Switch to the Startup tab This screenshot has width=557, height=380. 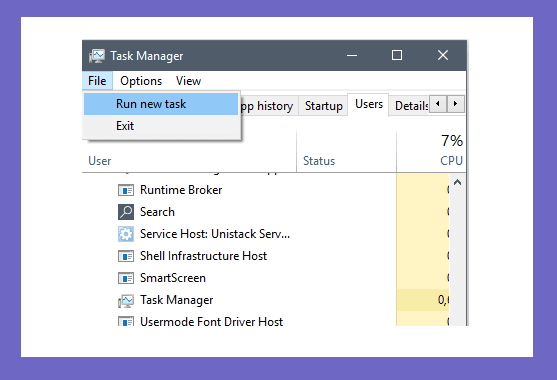(324, 106)
